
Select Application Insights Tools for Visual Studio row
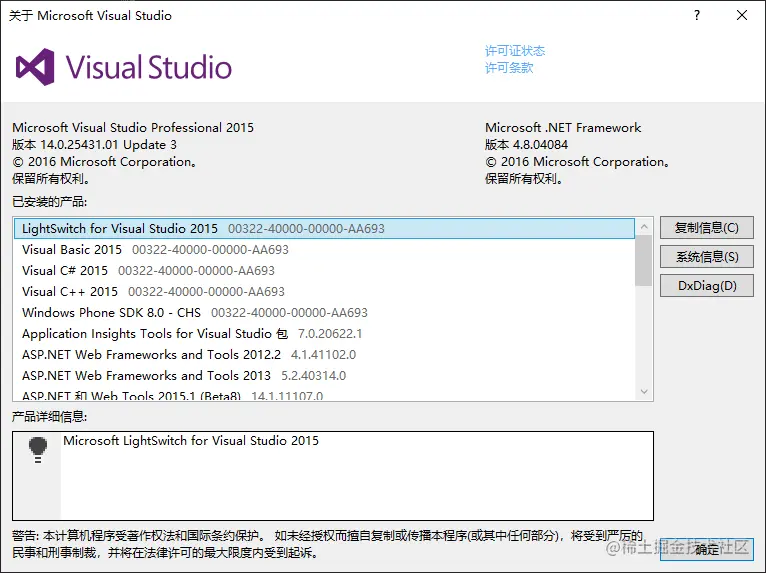pyautogui.click(x=324, y=334)
